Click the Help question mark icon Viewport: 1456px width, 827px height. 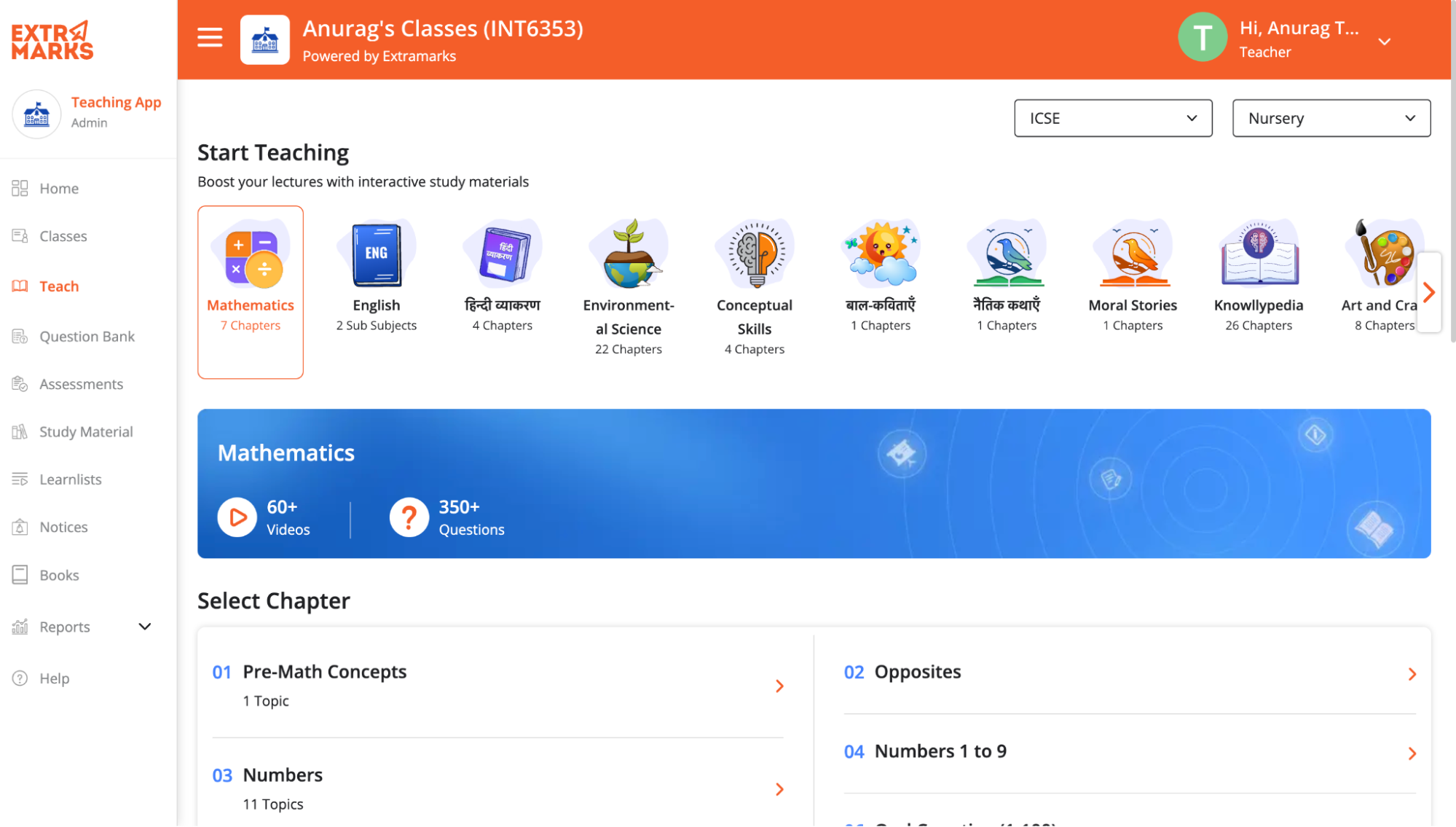(x=20, y=678)
